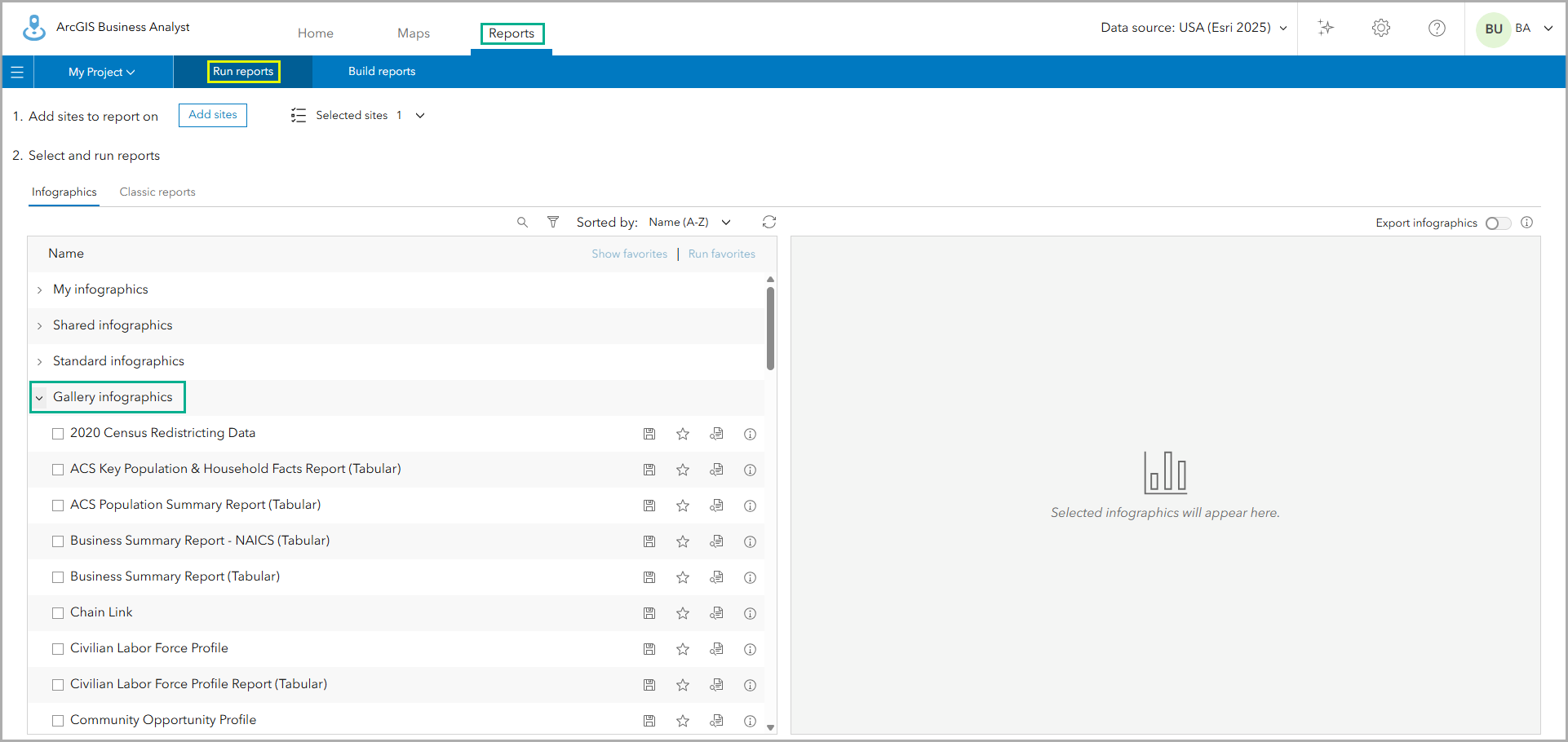Collapse the Gallery infographics group
The width and height of the screenshot is (1568, 742).
point(40,398)
